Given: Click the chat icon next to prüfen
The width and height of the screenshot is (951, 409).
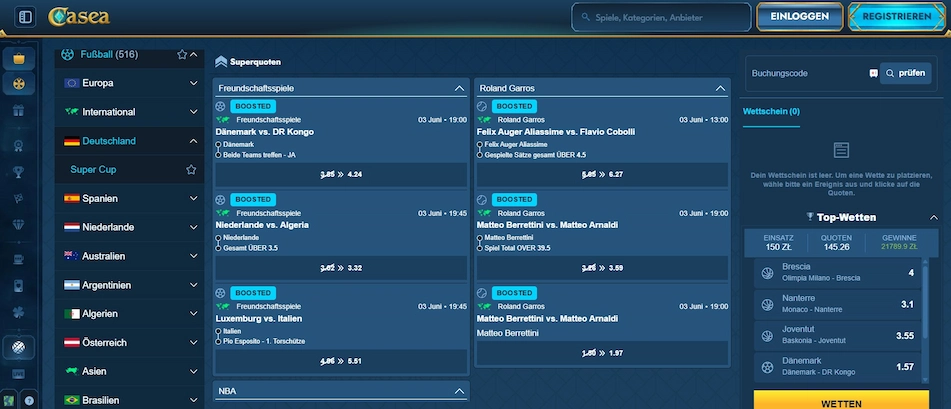Looking at the screenshot, I should pyautogui.click(x=873, y=73).
